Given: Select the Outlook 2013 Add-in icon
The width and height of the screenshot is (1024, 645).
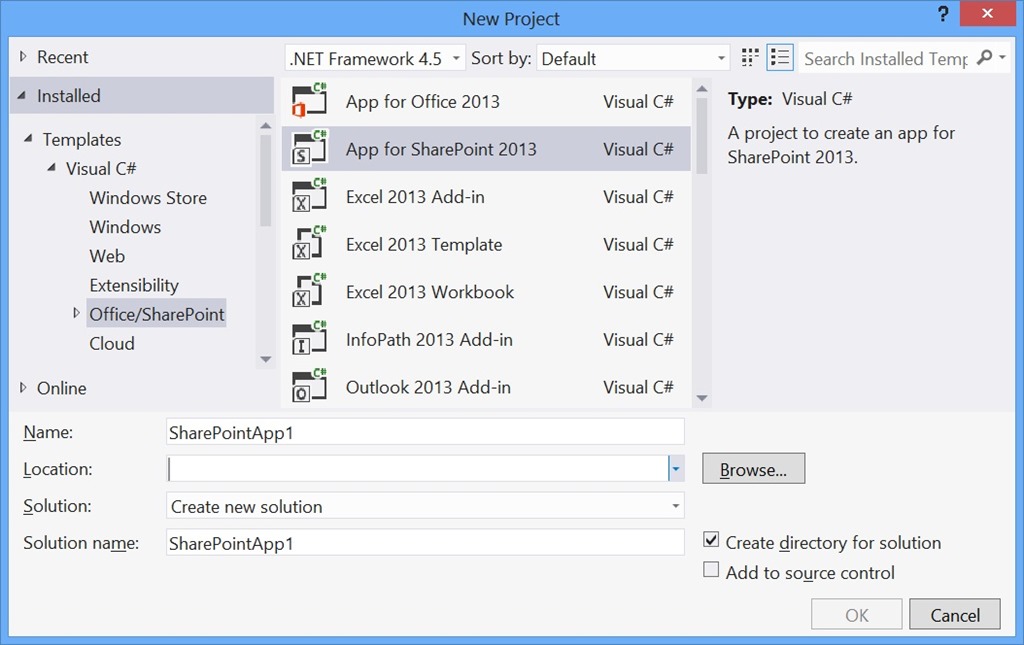Looking at the screenshot, I should tap(307, 386).
